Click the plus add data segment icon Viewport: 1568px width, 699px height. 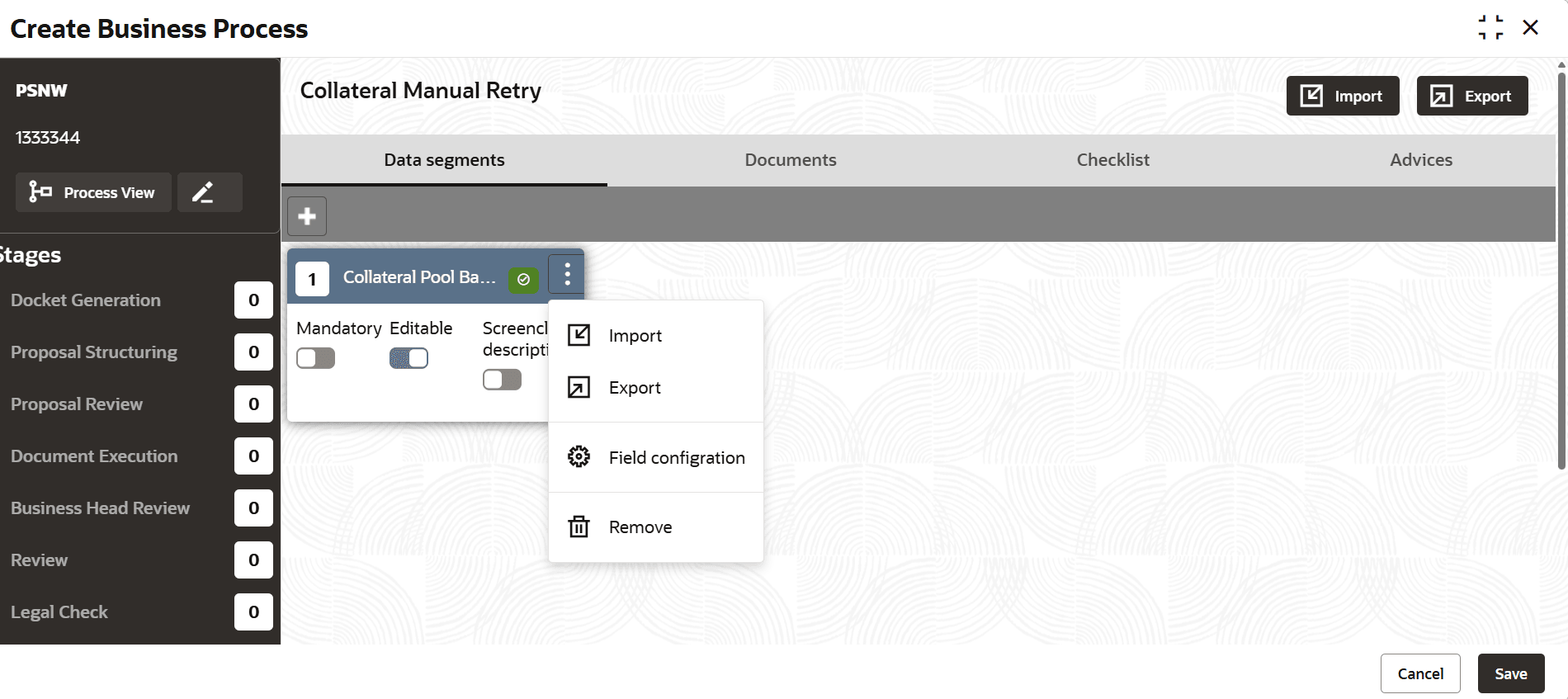coord(307,216)
